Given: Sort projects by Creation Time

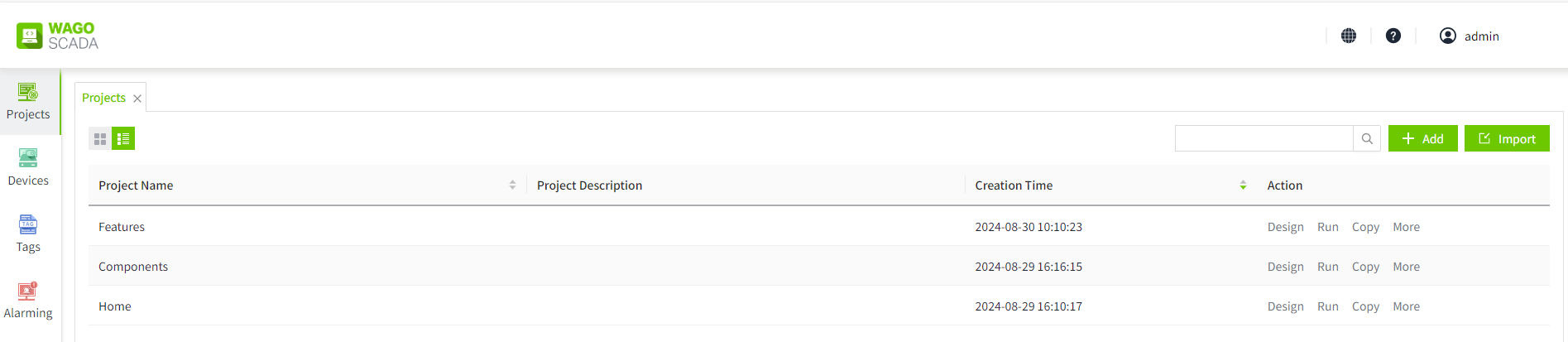Looking at the screenshot, I should (x=1243, y=185).
